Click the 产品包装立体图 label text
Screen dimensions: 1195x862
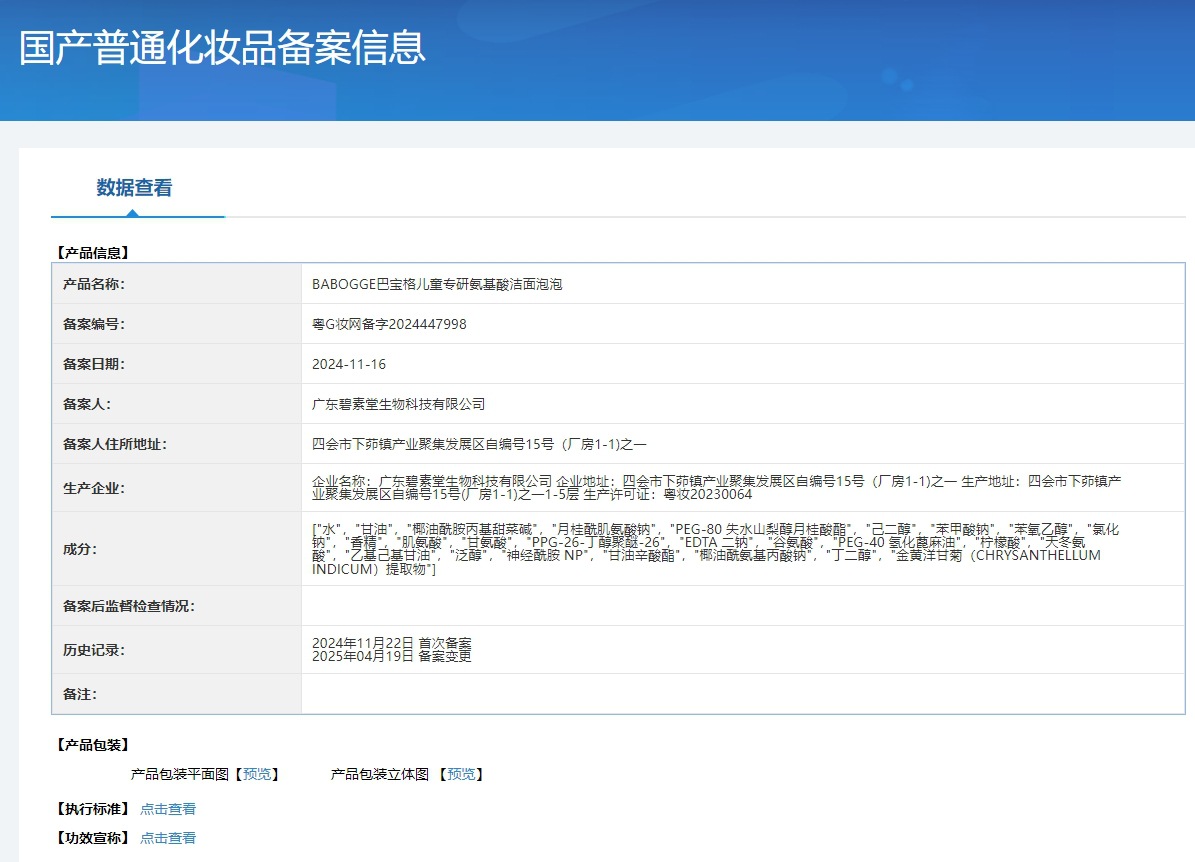(x=380, y=774)
